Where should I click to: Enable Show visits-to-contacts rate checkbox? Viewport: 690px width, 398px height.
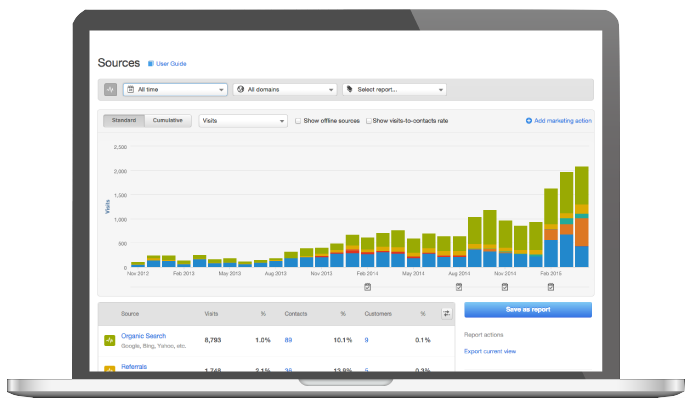368,121
